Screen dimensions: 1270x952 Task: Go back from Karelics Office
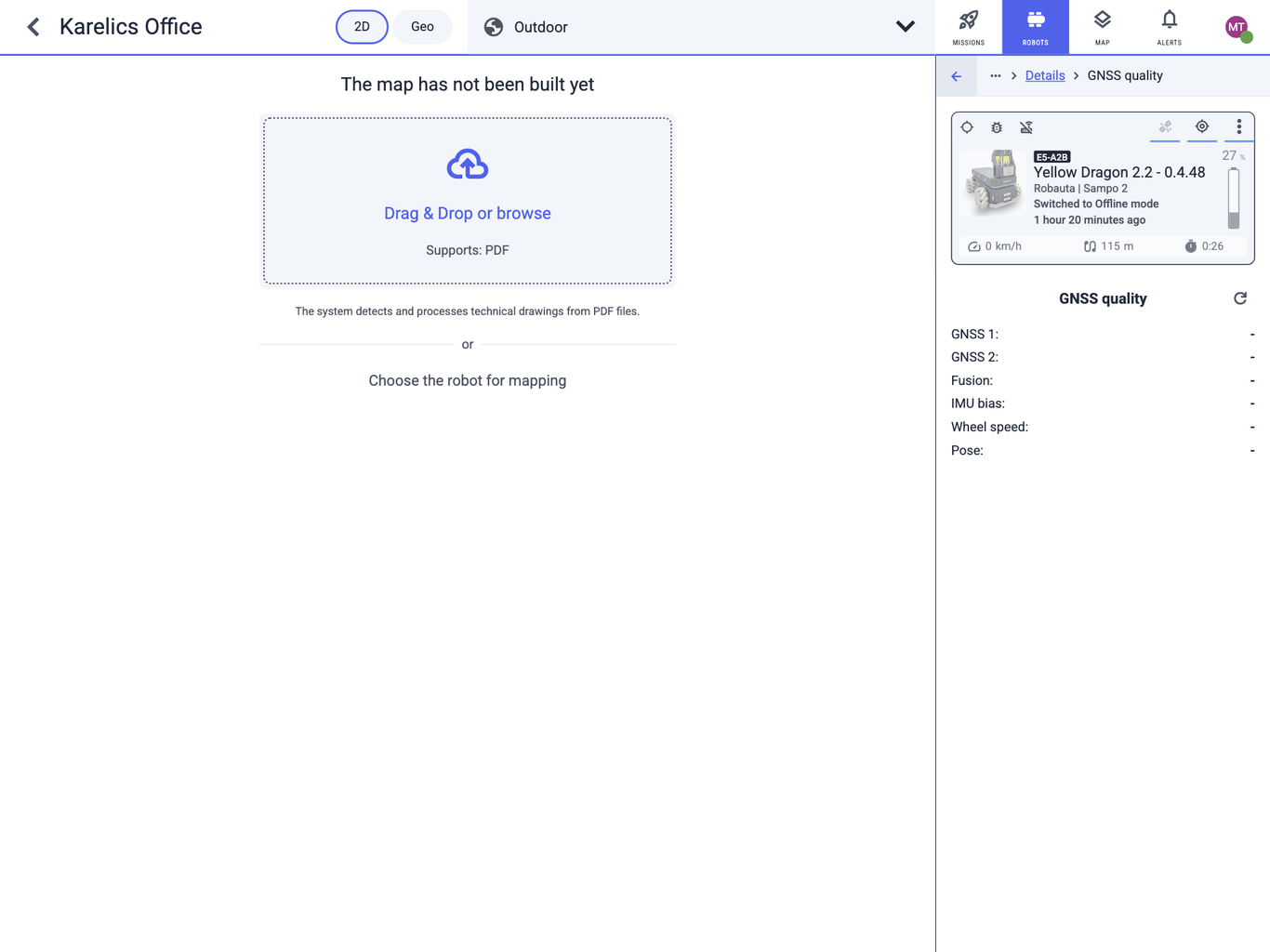pyautogui.click(x=33, y=27)
